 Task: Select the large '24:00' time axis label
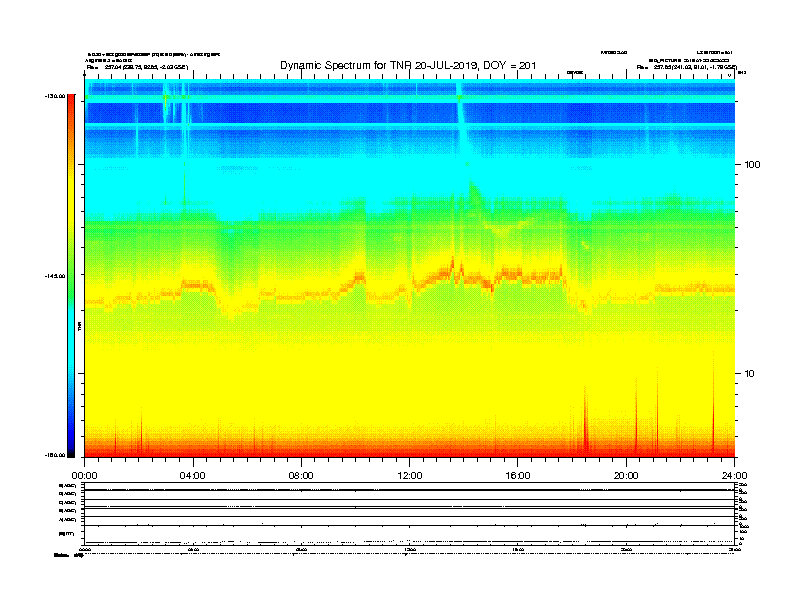pos(734,476)
